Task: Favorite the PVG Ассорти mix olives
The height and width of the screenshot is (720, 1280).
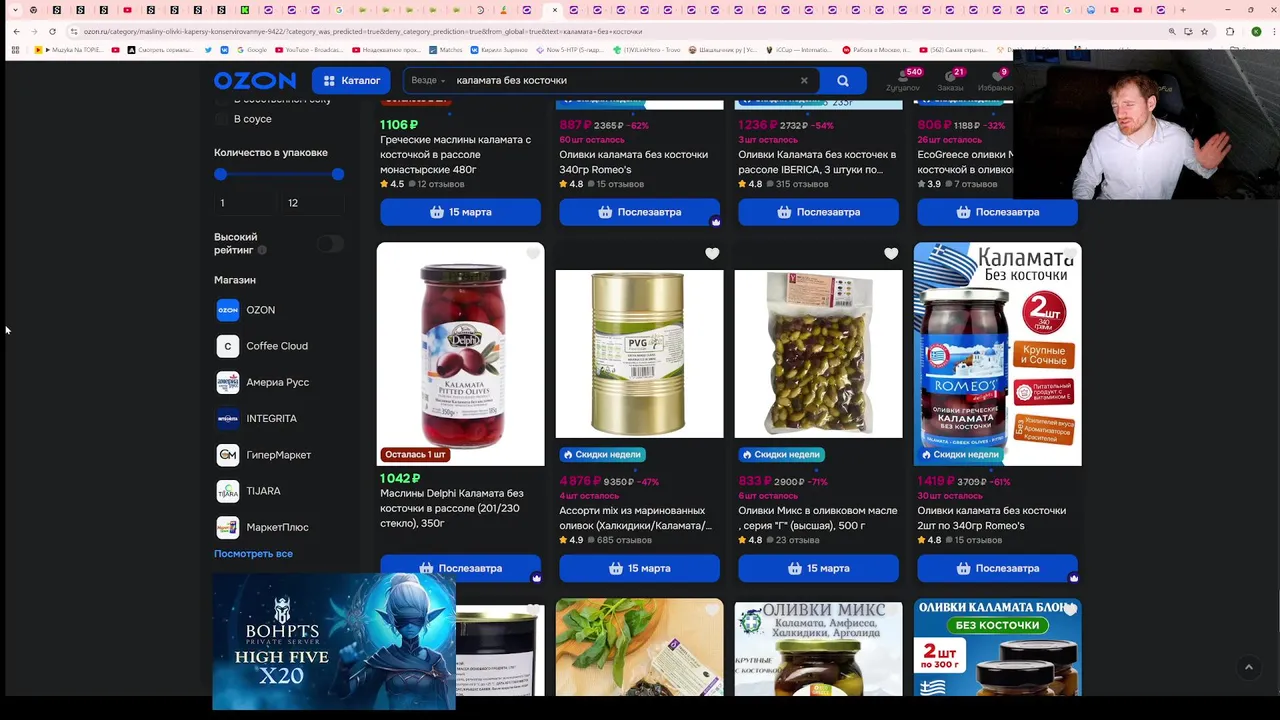Action: (x=712, y=254)
